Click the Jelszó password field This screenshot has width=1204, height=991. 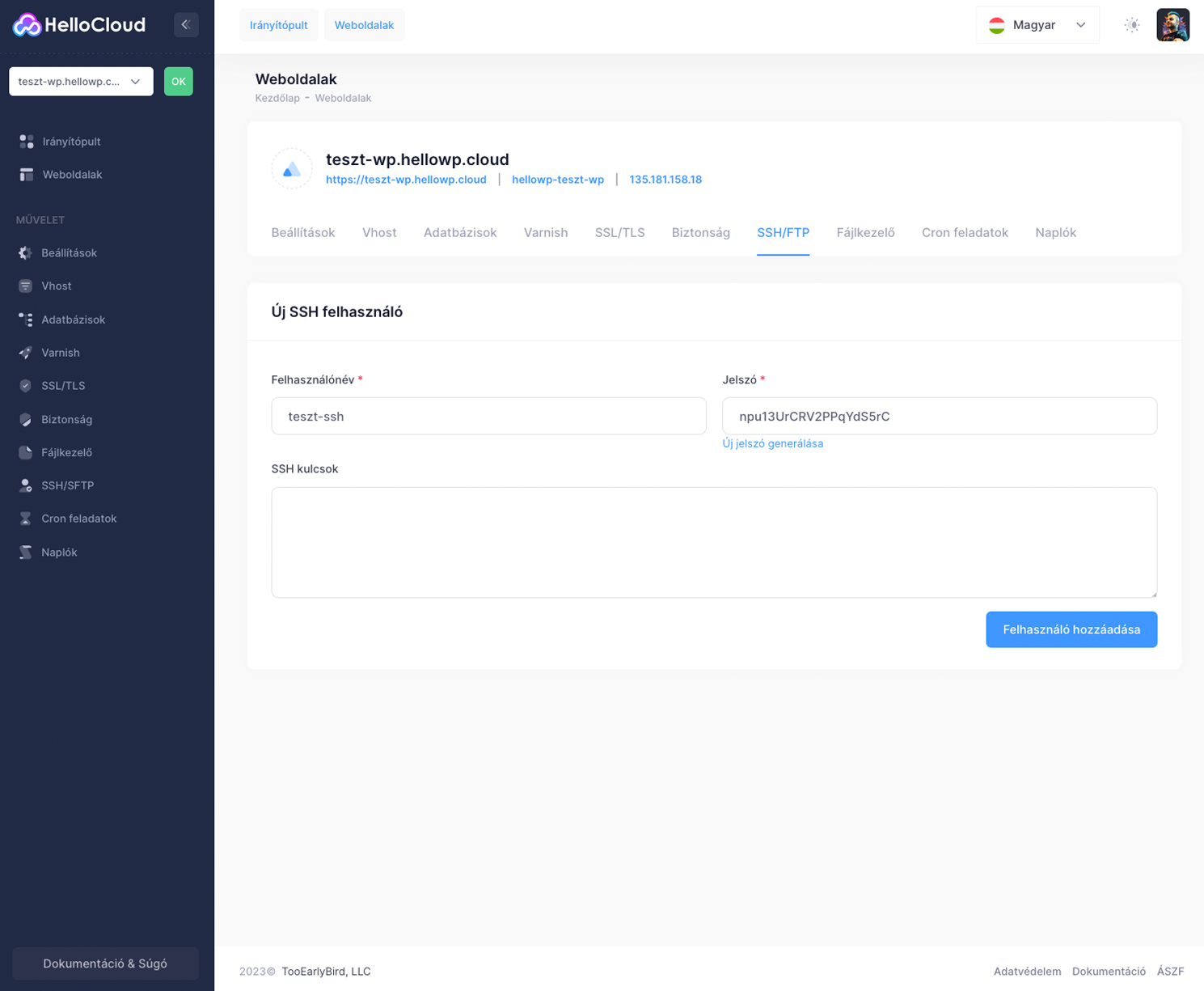pyautogui.click(x=940, y=416)
